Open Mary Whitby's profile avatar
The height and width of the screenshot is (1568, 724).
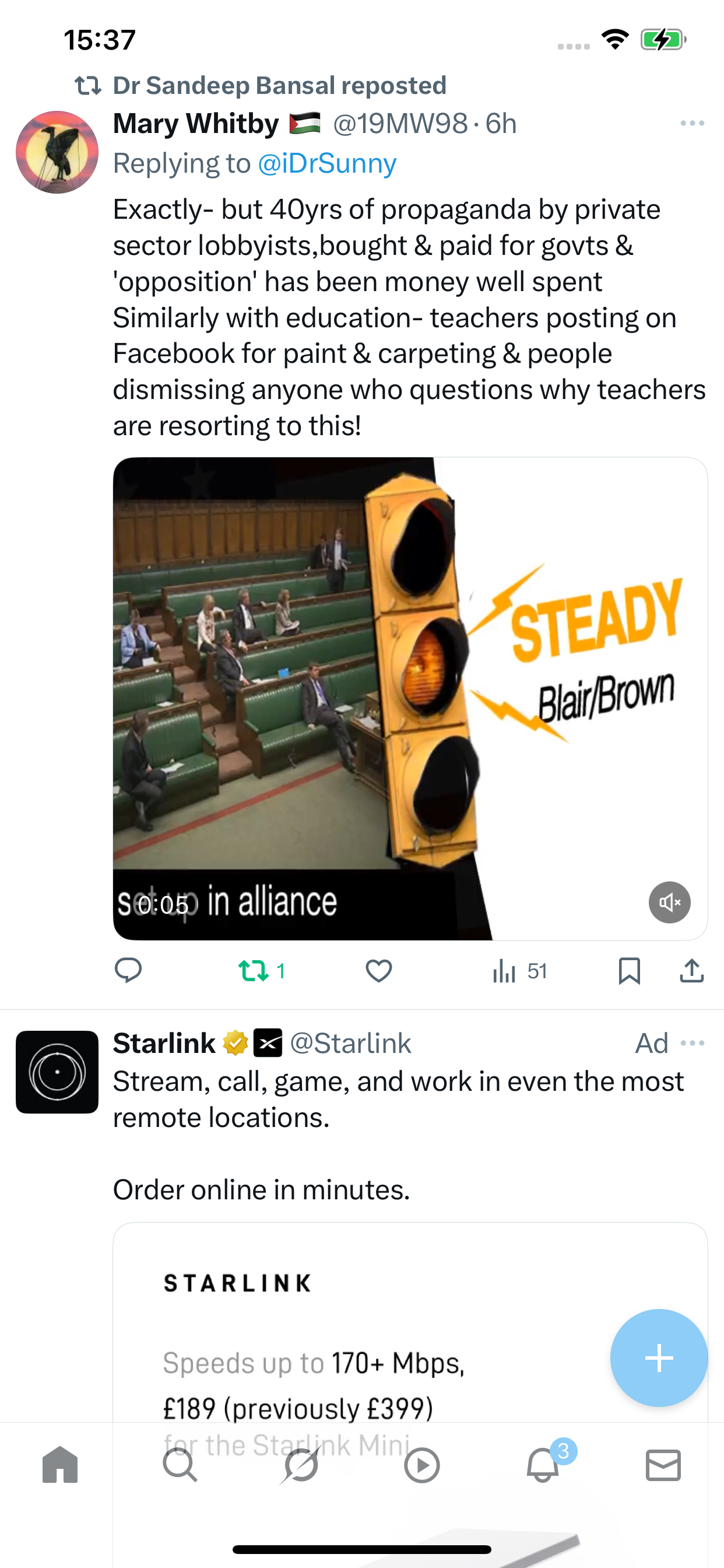[x=57, y=152]
